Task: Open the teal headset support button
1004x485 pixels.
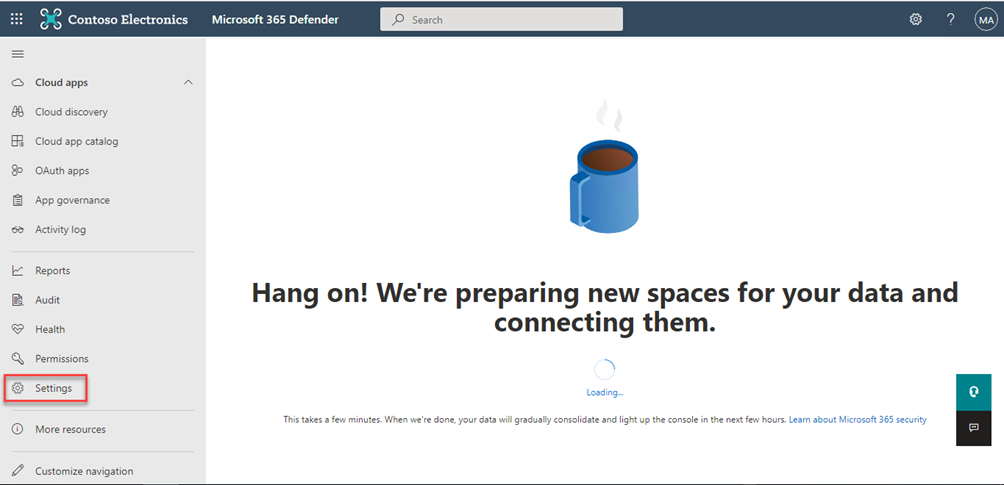Action: coord(974,392)
